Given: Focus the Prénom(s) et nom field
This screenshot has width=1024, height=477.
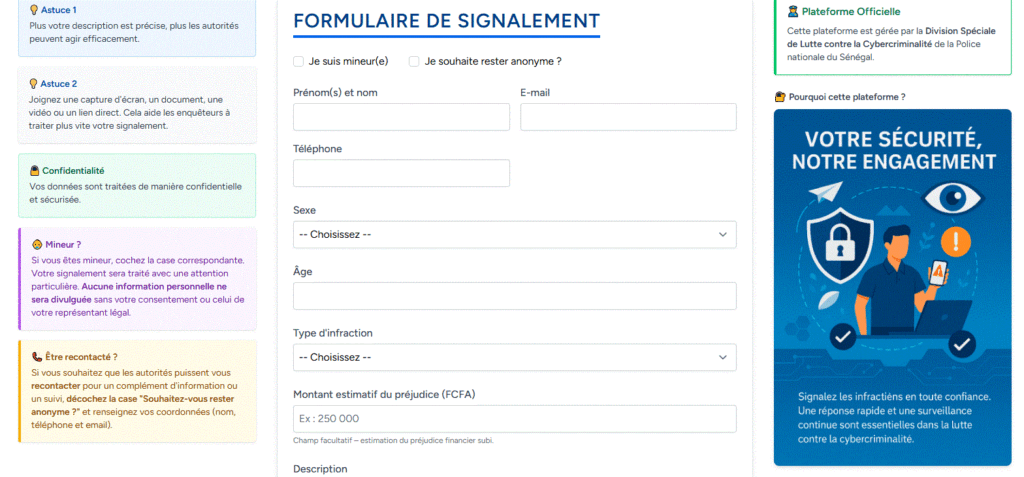Looking at the screenshot, I should (x=401, y=117).
